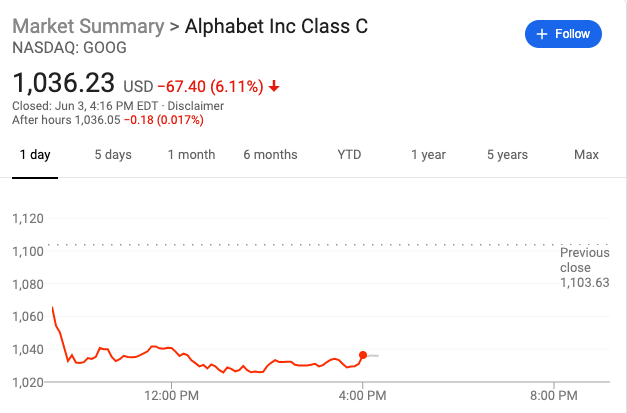This screenshot has width=627, height=413.
Task: Switch to the 5 years tab
Action: pos(507,155)
